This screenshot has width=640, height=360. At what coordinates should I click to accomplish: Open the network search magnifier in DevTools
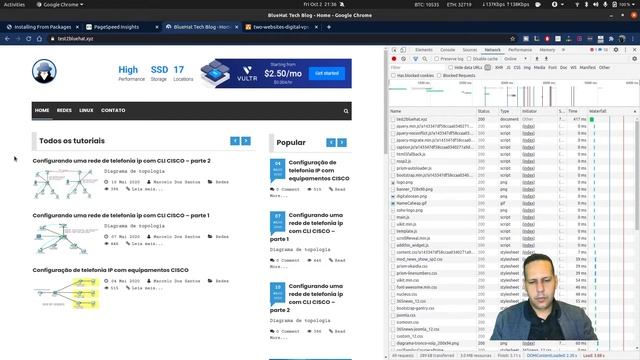(424, 59)
